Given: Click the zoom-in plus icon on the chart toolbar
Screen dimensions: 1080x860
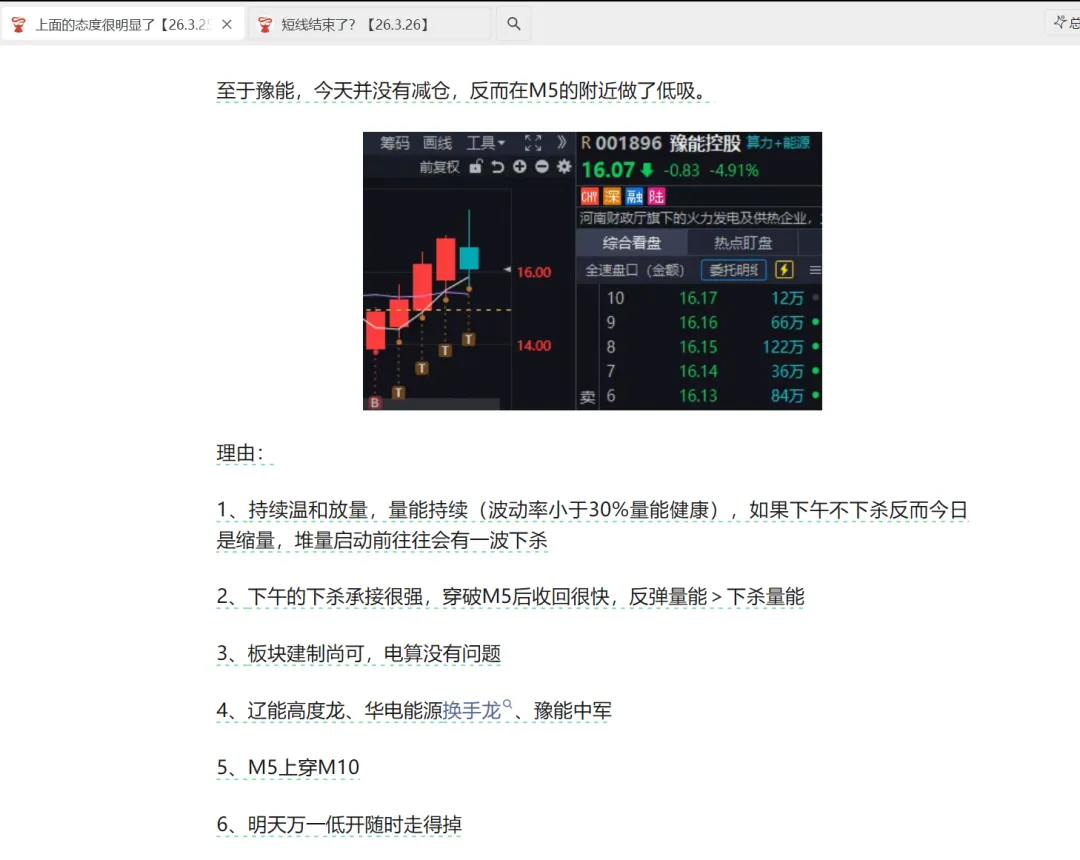Looking at the screenshot, I should click(x=520, y=167).
